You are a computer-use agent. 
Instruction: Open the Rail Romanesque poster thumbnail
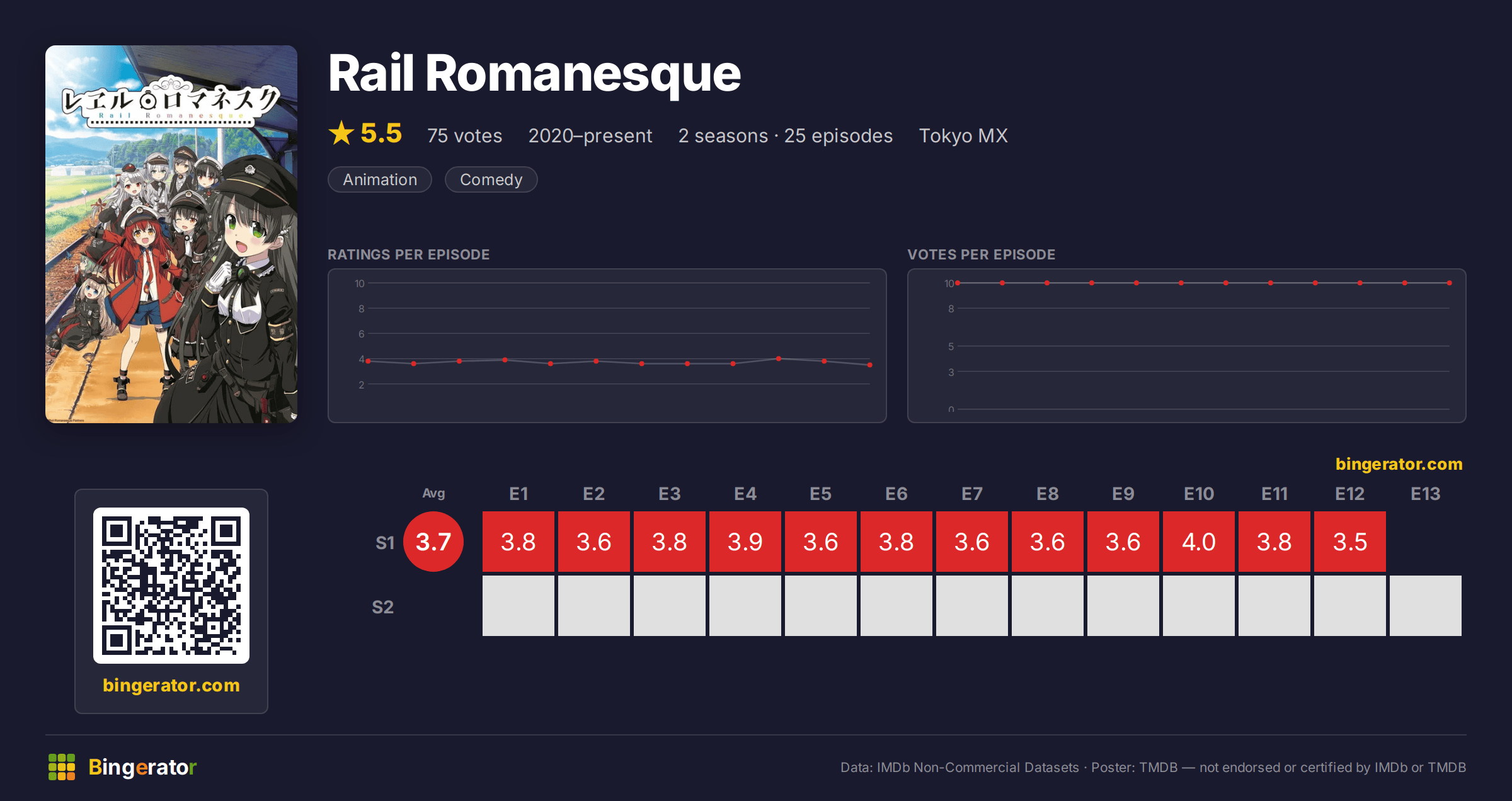coord(171,234)
